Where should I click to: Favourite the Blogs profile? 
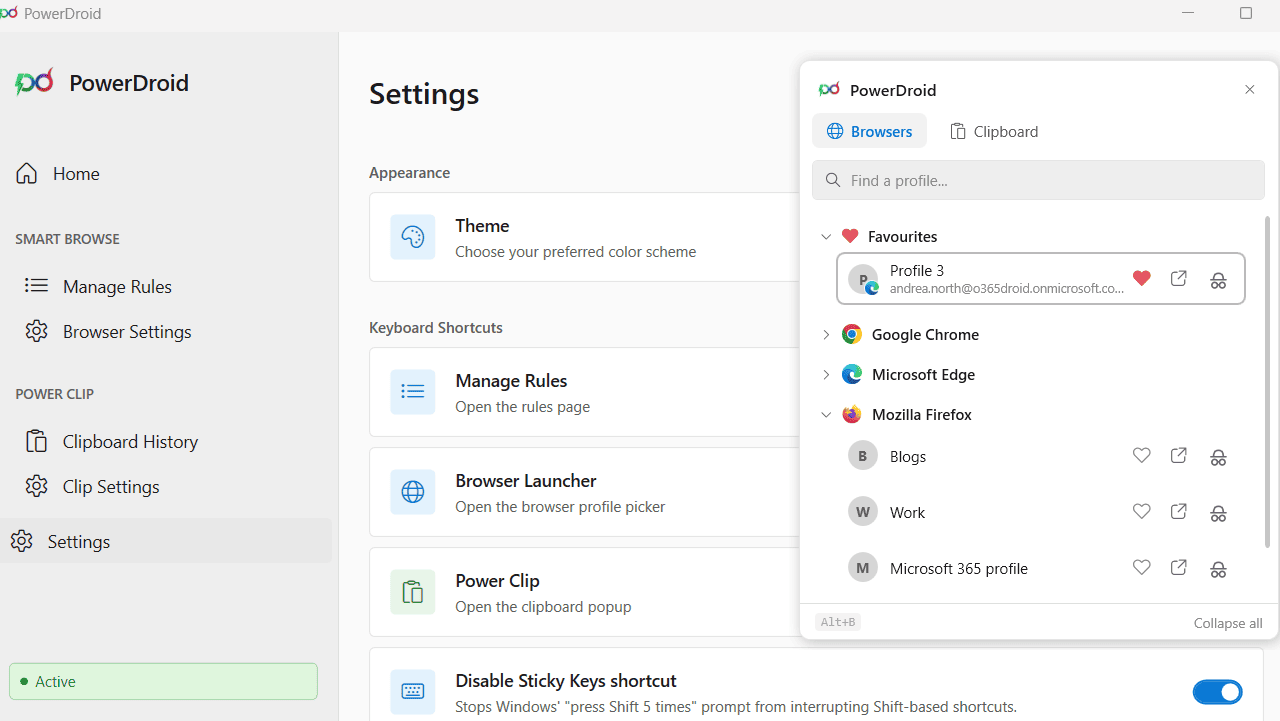tap(1141, 456)
